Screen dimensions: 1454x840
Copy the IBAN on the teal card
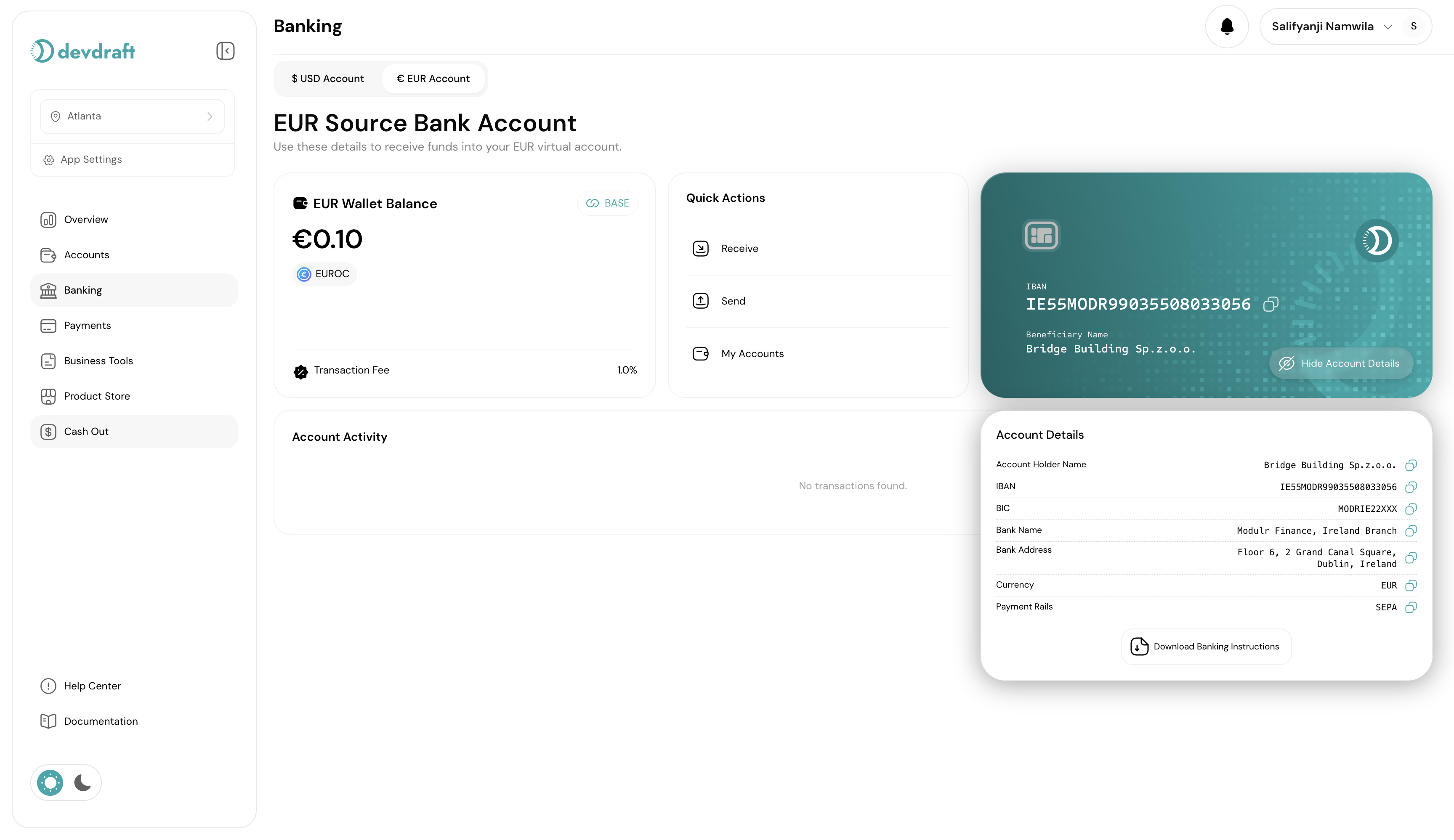pos(1271,304)
